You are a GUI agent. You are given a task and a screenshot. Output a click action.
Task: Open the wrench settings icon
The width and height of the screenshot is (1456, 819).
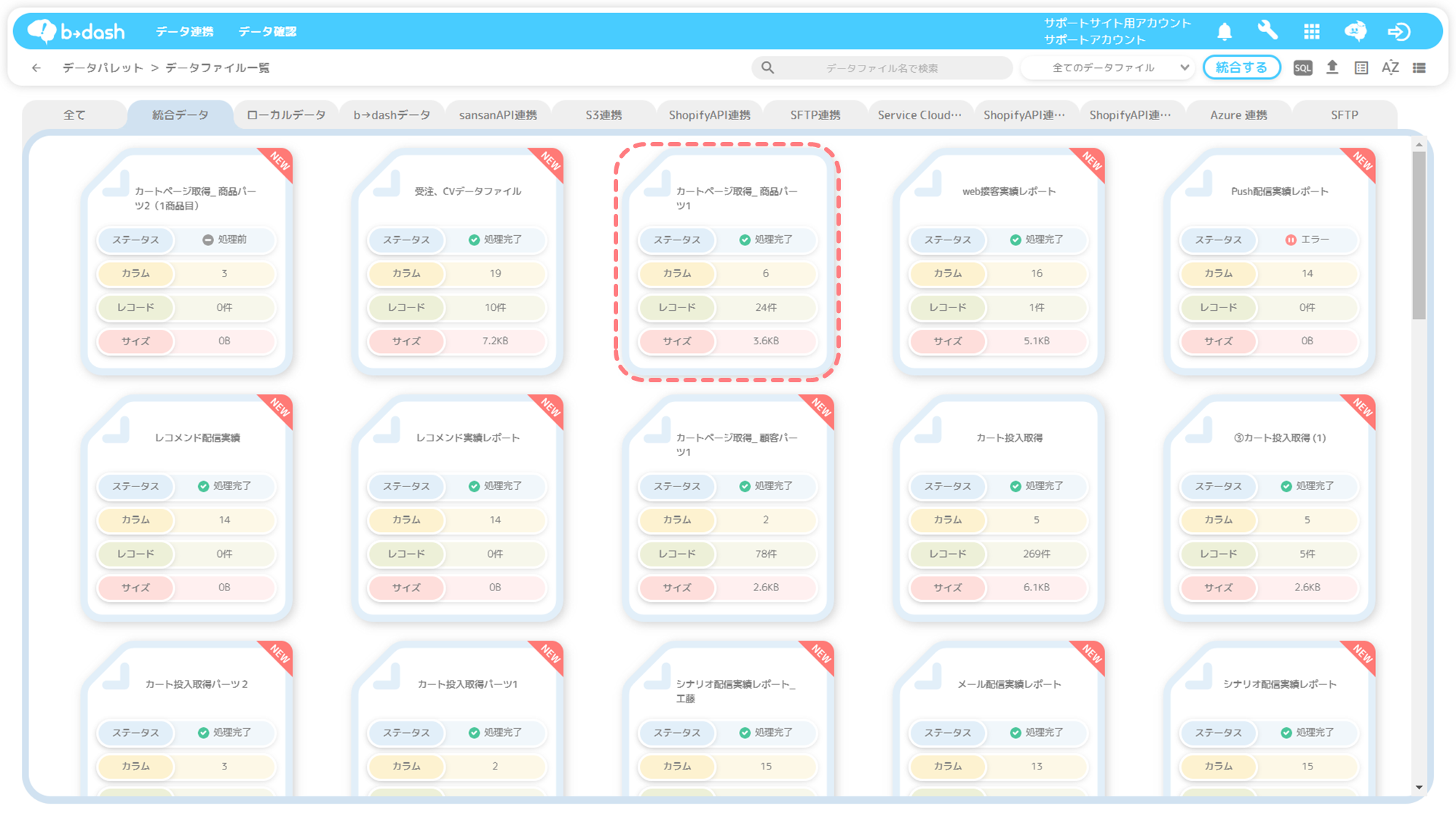coord(1267,31)
